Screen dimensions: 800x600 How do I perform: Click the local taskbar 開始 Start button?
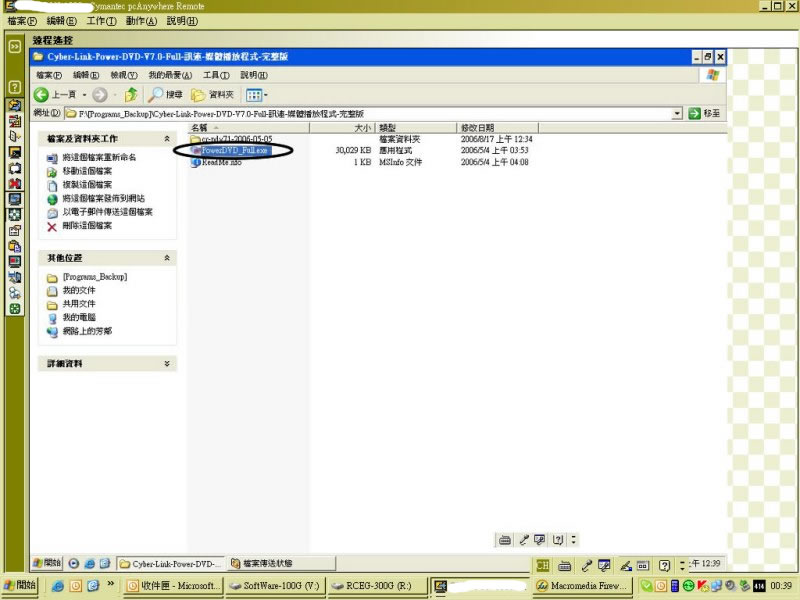point(20,585)
